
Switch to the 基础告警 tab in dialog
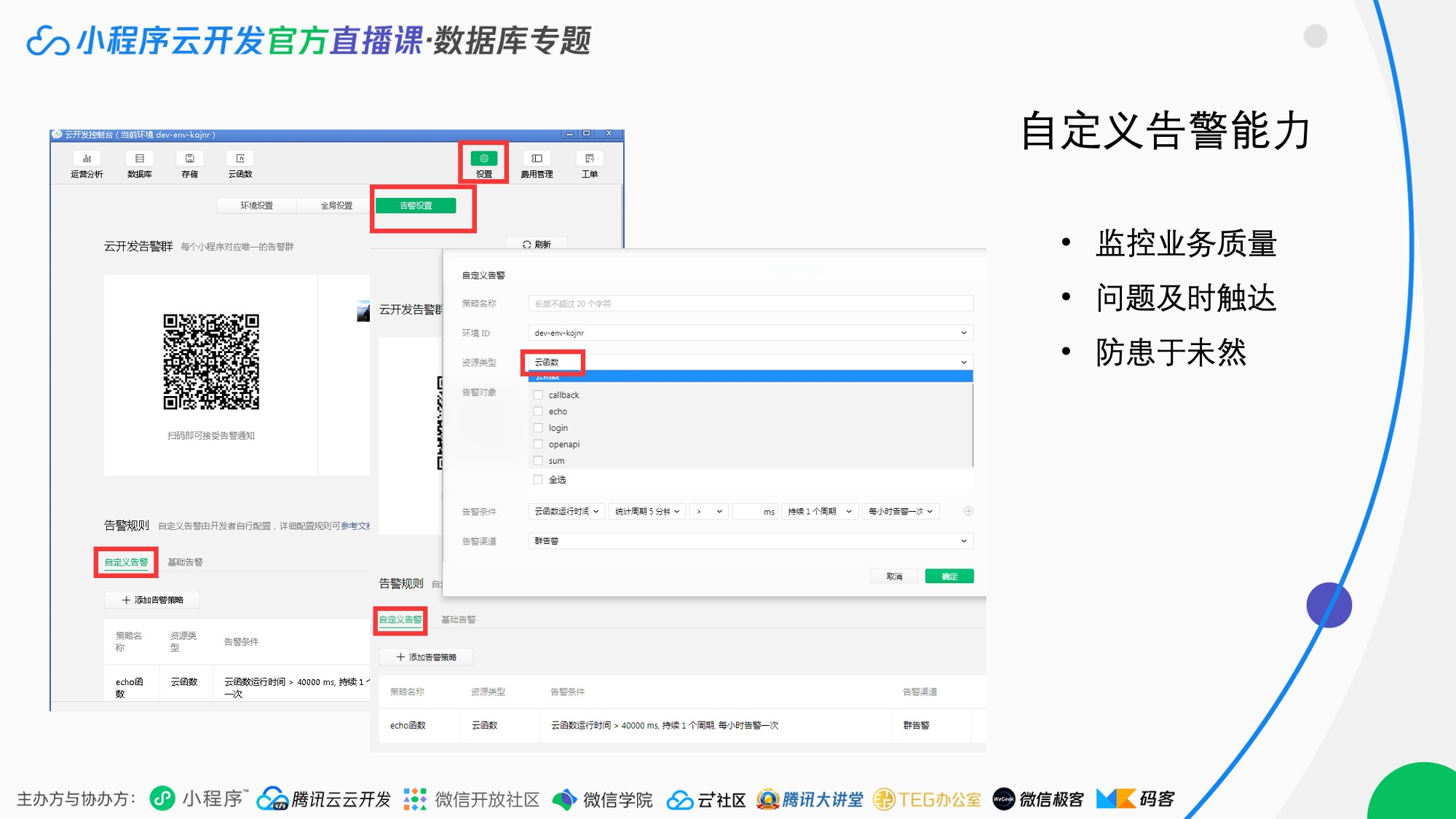point(459,620)
